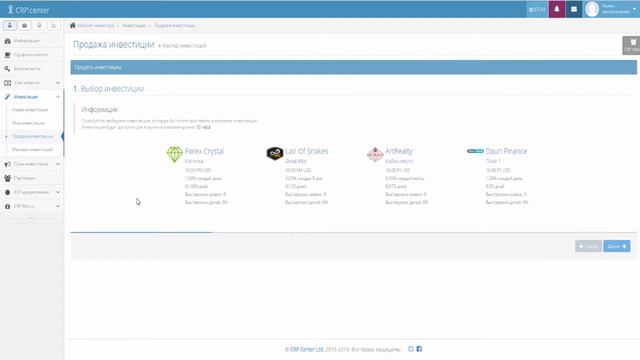This screenshot has height=360, width=640.
Task: Click the balance amount in top bar
Action: [x=537, y=9]
